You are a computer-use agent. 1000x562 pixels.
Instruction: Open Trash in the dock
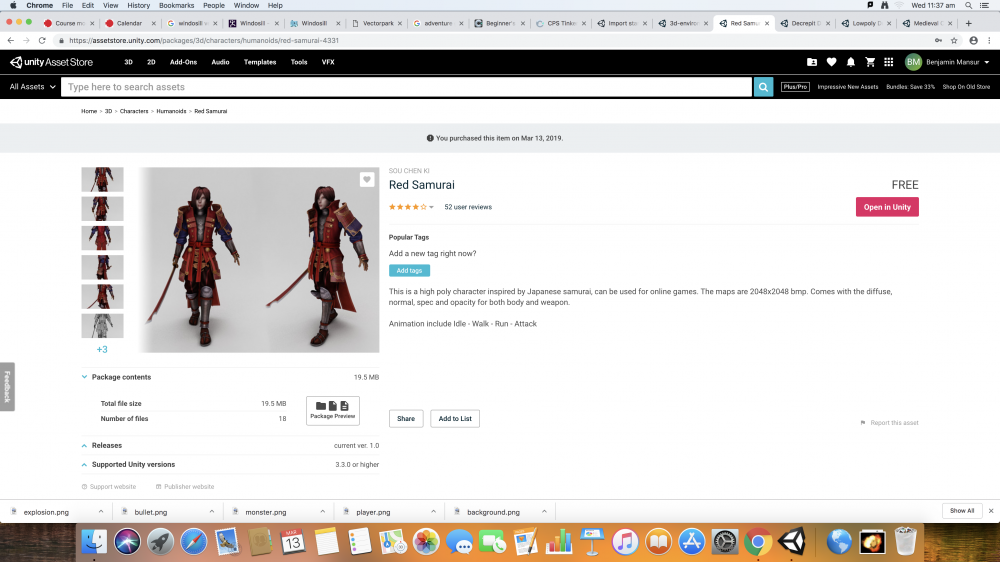[x=906, y=542]
